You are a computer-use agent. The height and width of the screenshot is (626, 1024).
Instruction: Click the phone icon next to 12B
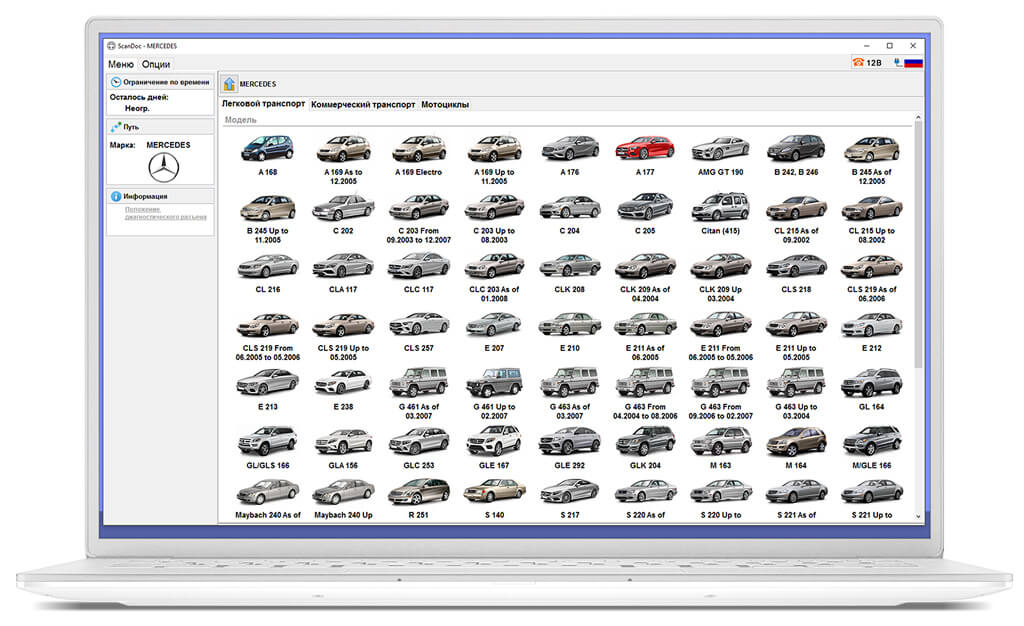[858, 62]
